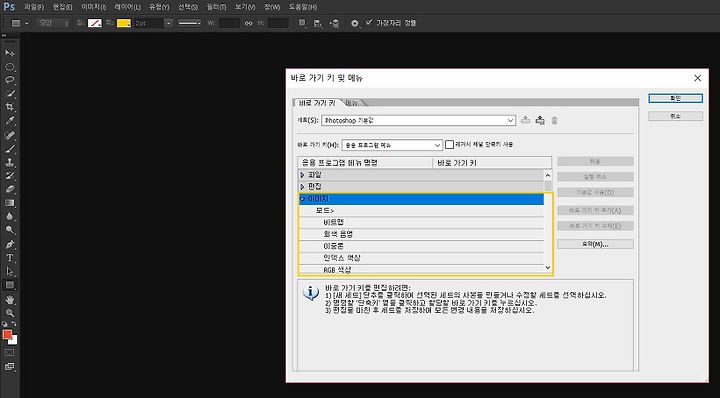This screenshot has height=398, width=720.
Task: Select the Move tool
Action: 10,53
